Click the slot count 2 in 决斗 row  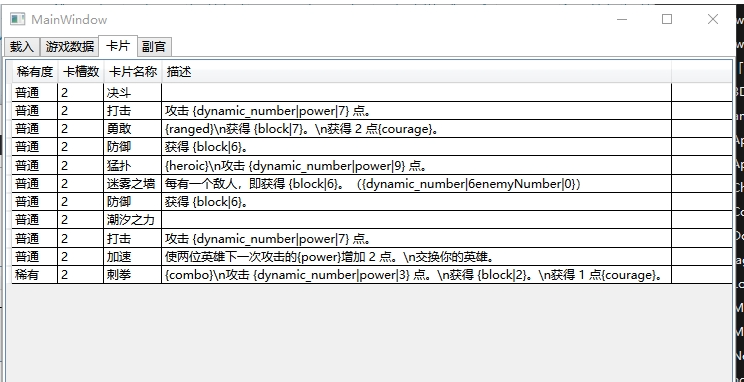pyautogui.click(x=81, y=93)
